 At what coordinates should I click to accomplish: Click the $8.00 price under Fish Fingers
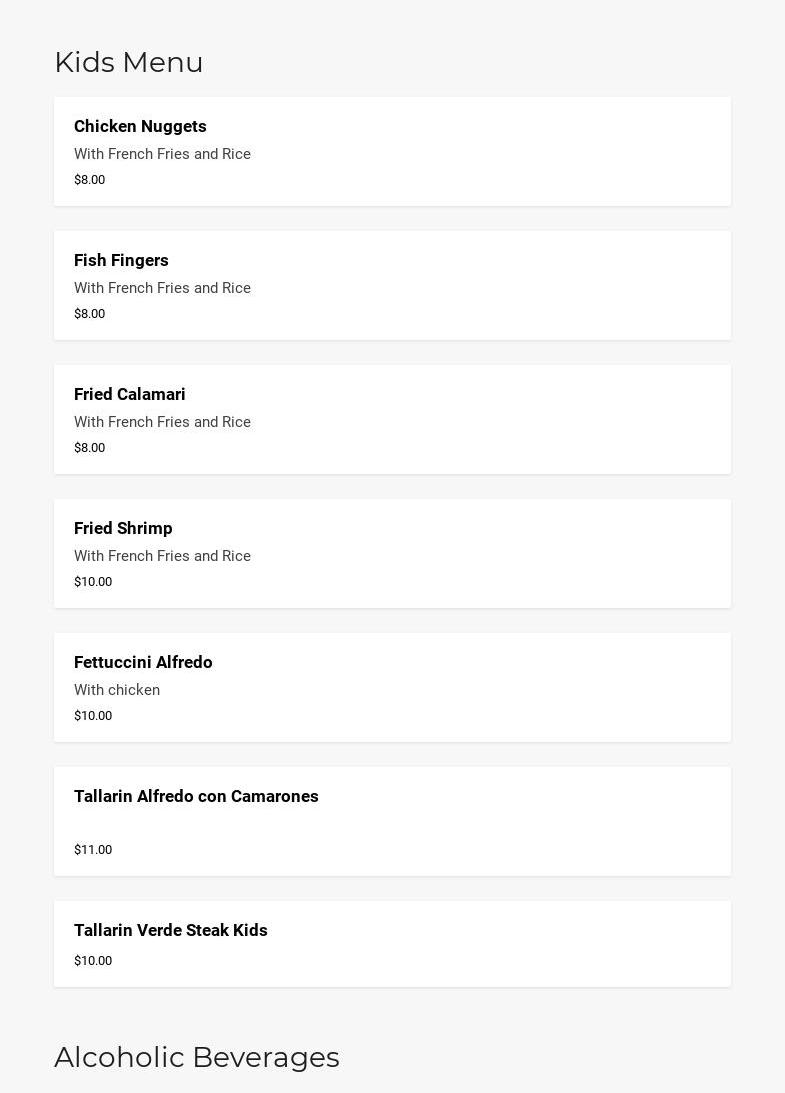click(x=89, y=314)
